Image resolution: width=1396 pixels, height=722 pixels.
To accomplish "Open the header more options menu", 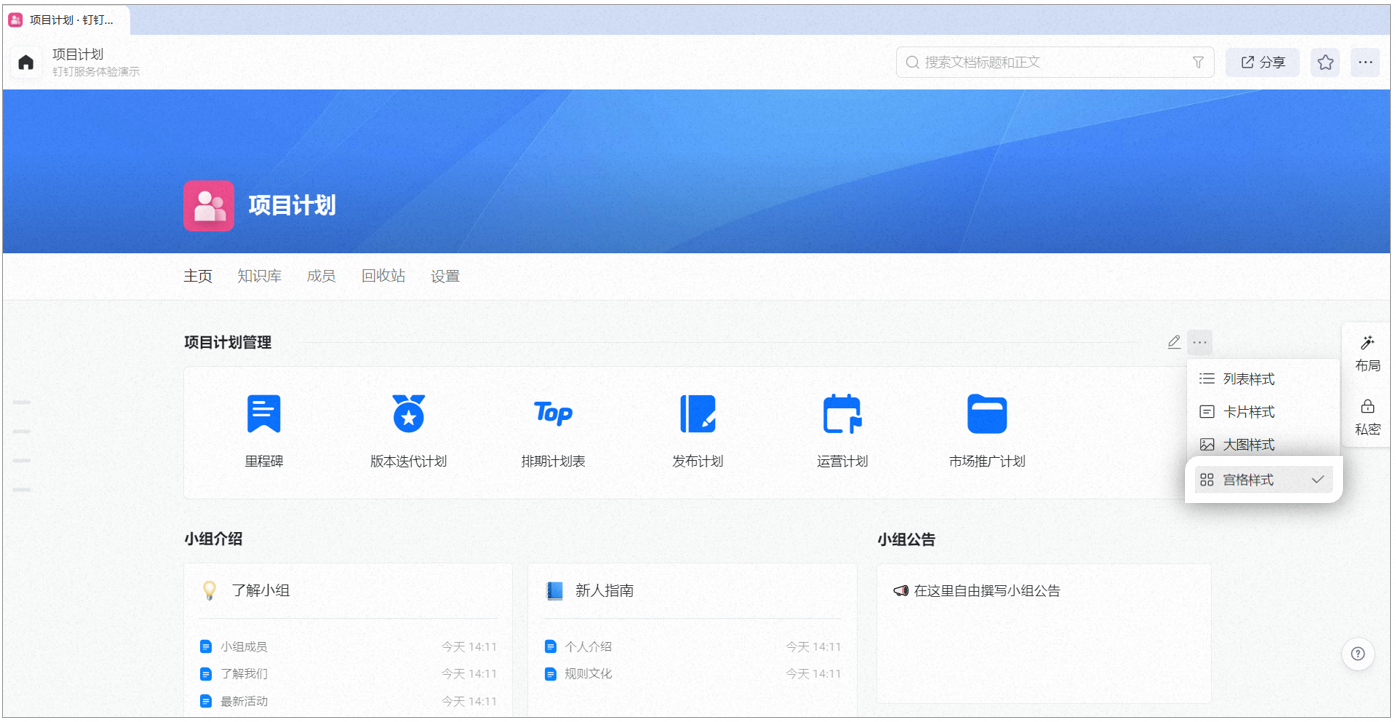I will (x=1365, y=62).
